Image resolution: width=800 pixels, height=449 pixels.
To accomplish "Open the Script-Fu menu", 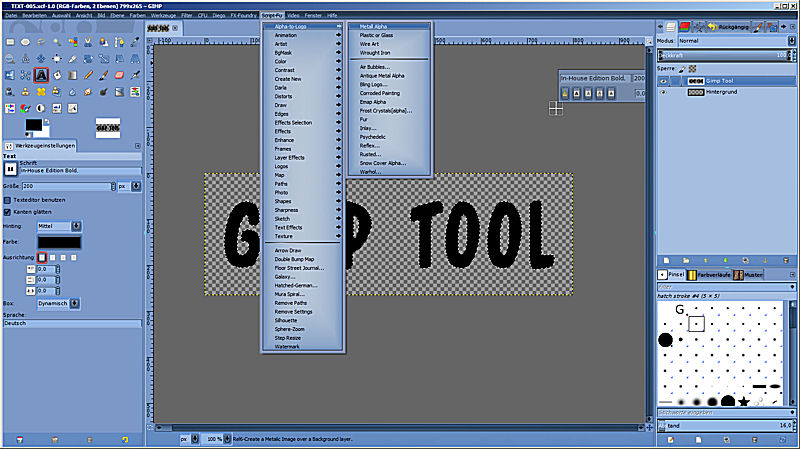I will pos(271,15).
